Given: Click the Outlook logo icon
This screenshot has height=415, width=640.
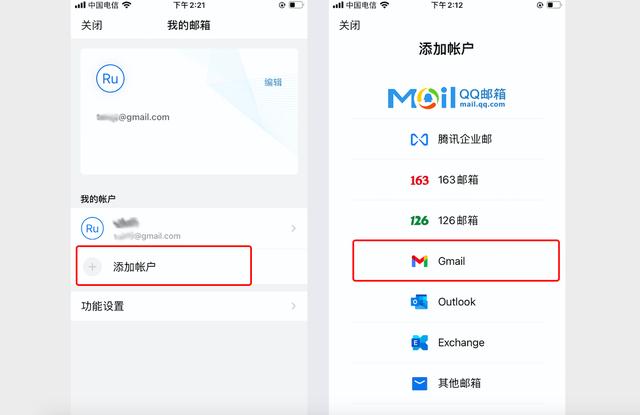Looking at the screenshot, I should point(419,302).
